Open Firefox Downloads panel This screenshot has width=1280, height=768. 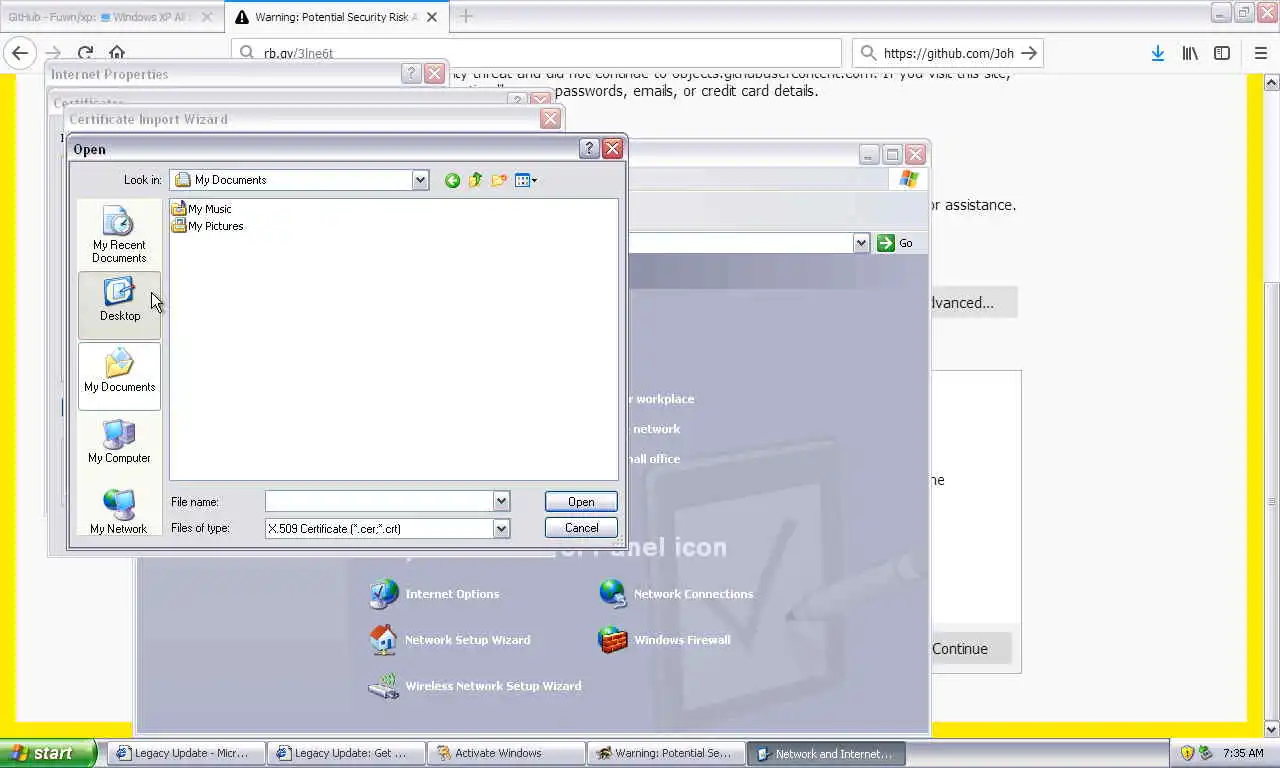tap(1157, 53)
